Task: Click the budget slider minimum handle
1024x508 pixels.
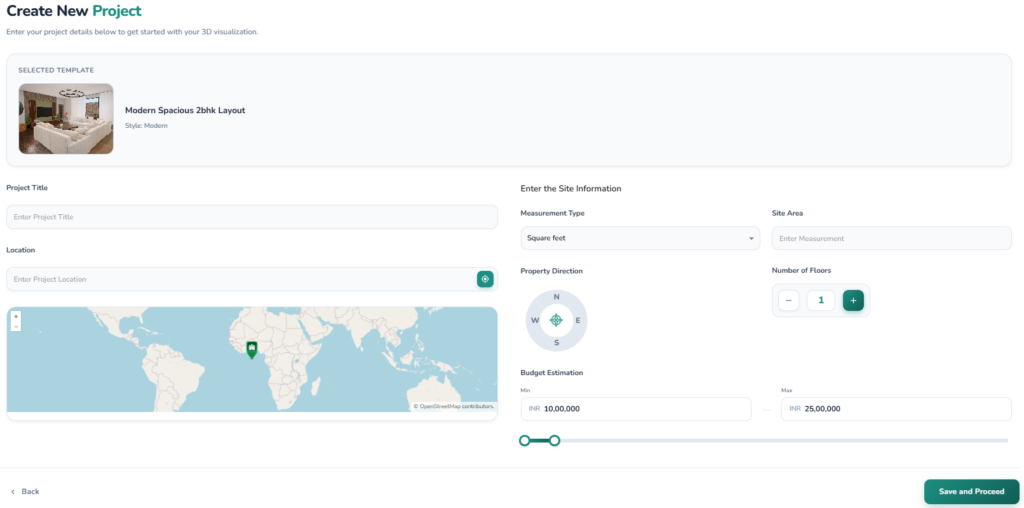Action: tap(525, 440)
